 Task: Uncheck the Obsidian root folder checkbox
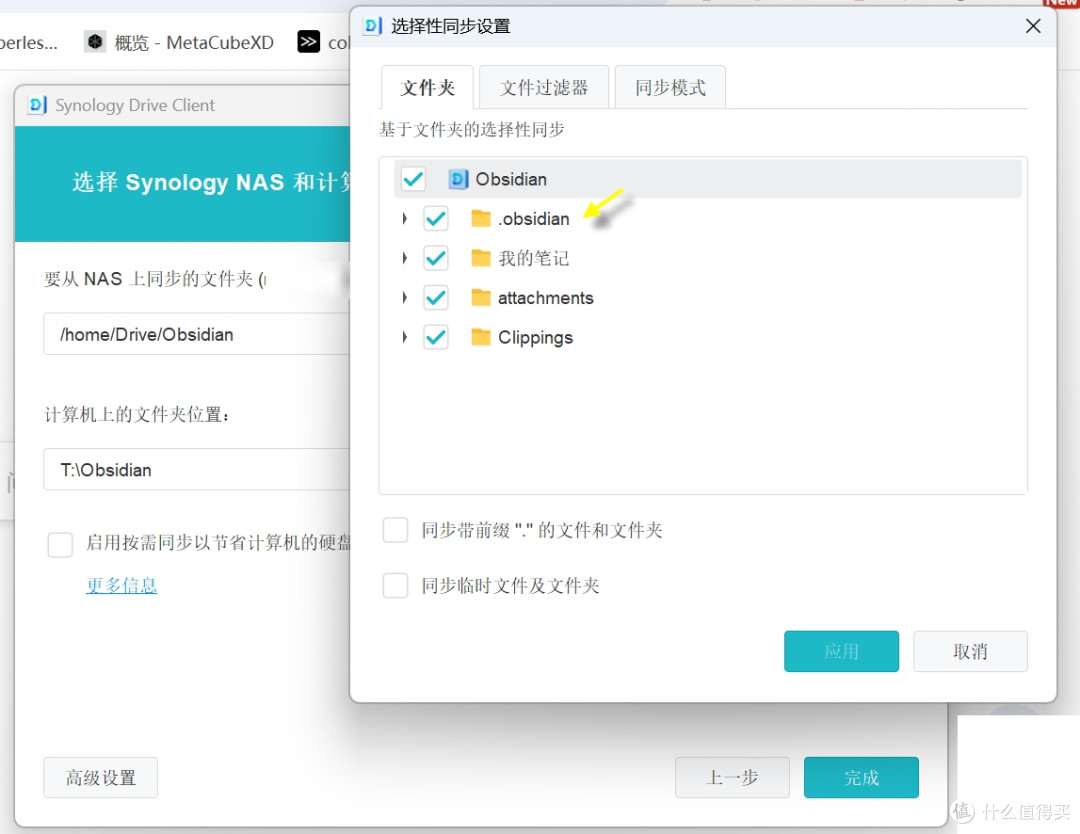(x=413, y=179)
